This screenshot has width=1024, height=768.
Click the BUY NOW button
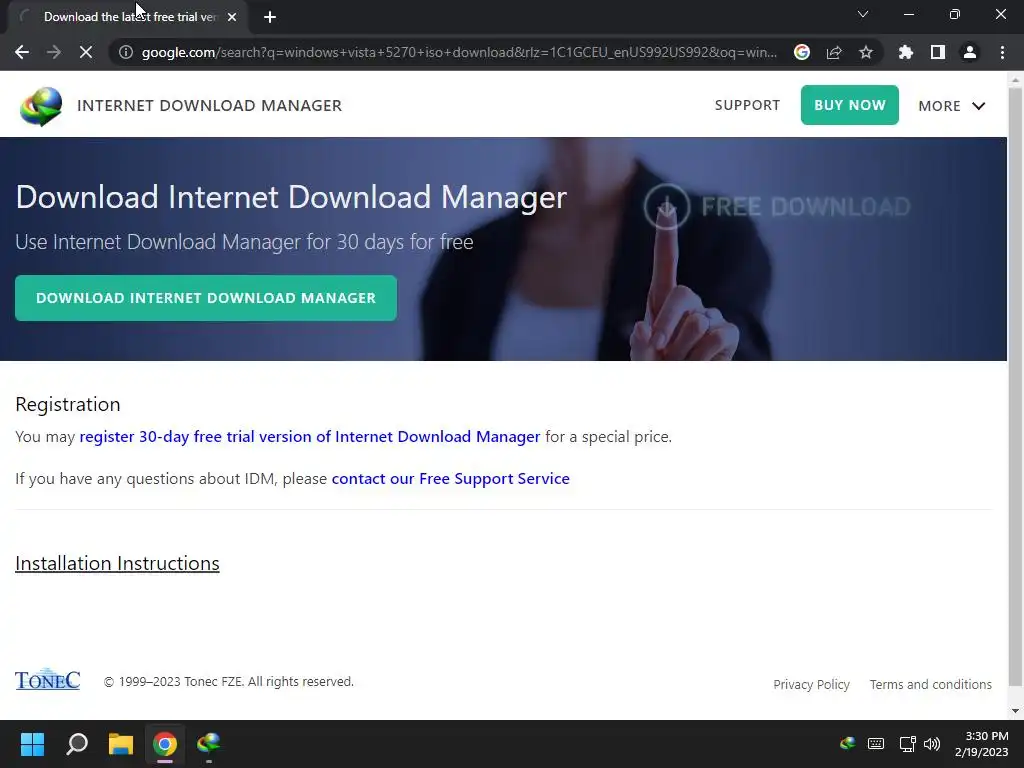[x=850, y=105]
